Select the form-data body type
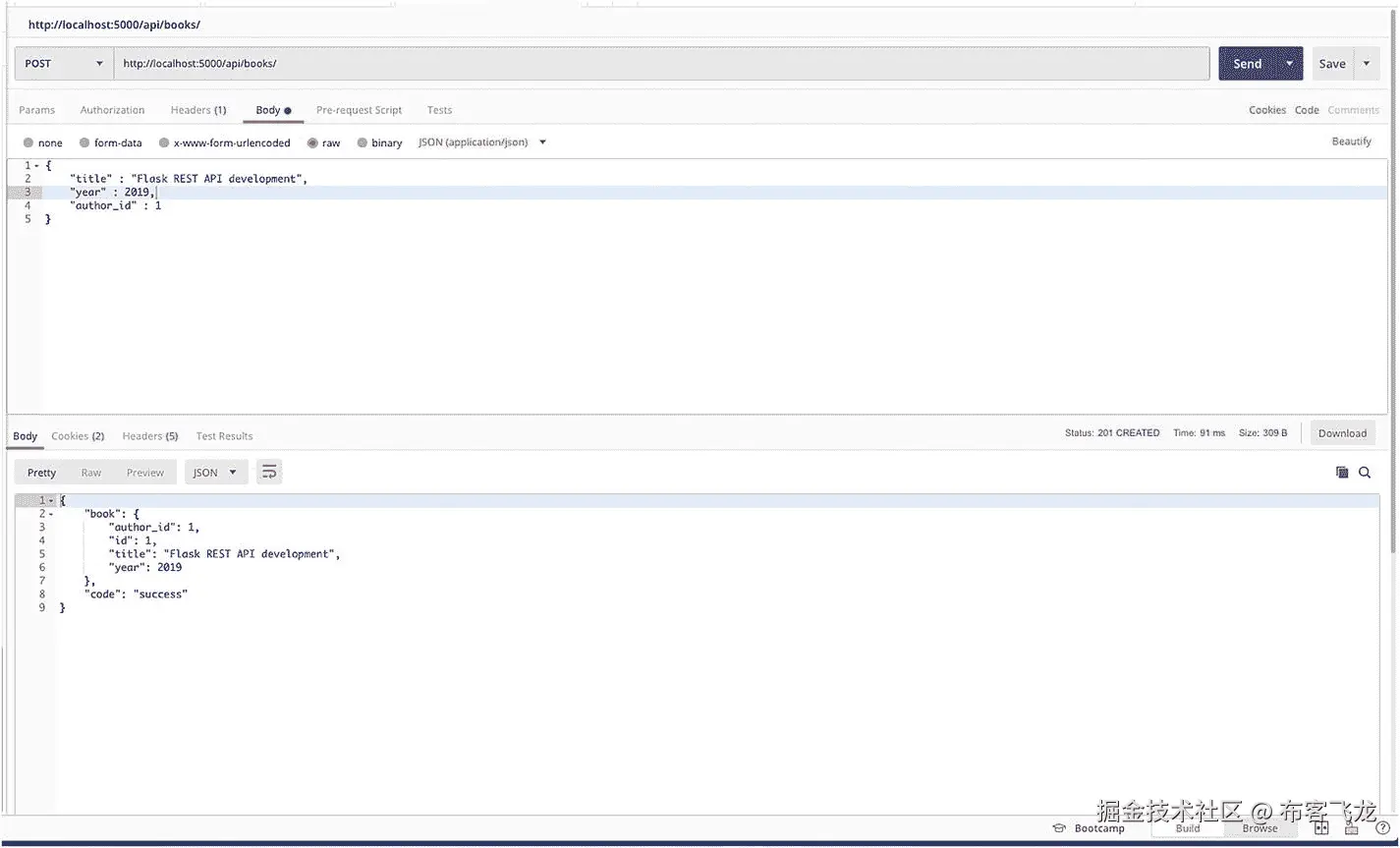1400x848 pixels. pyautogui.click(x=110, y=141)
